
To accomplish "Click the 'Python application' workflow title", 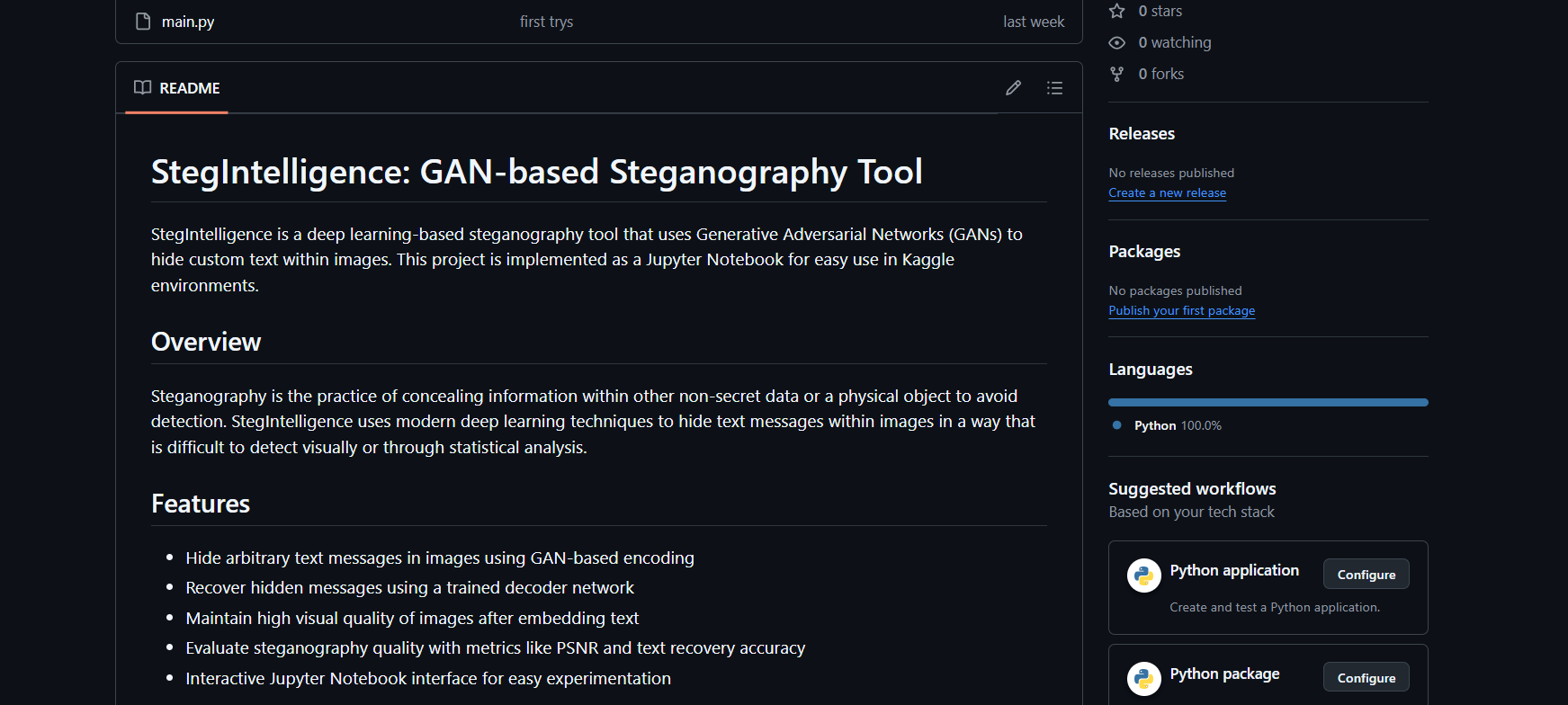I will point(1234,570).
